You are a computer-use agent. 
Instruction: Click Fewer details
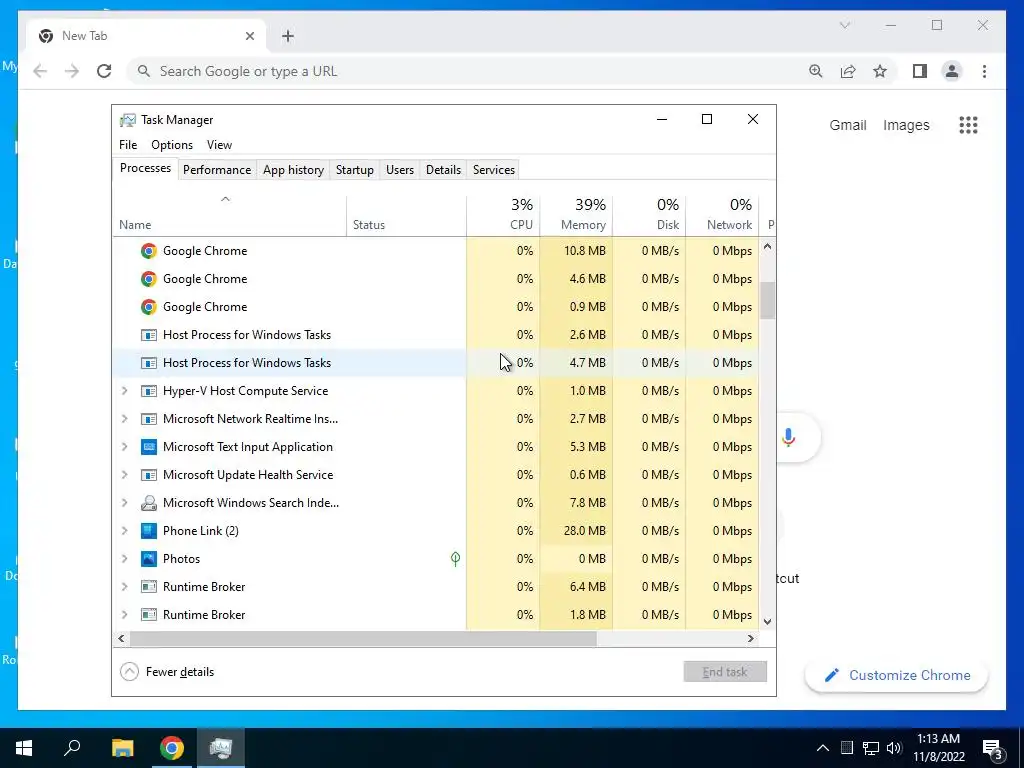pos(167,672)
